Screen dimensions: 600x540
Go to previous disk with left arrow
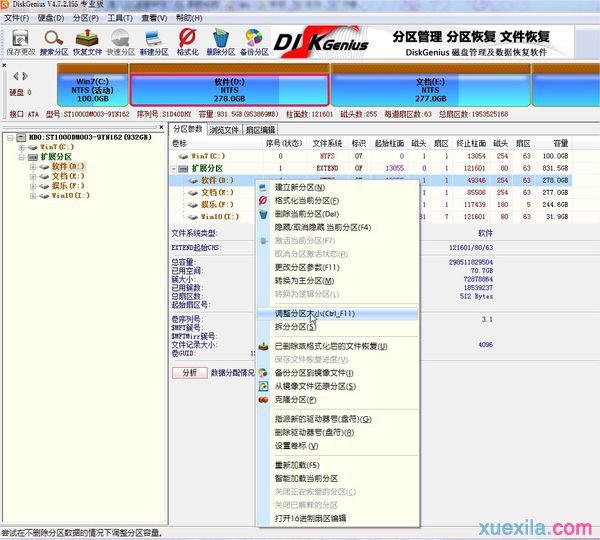16,76
